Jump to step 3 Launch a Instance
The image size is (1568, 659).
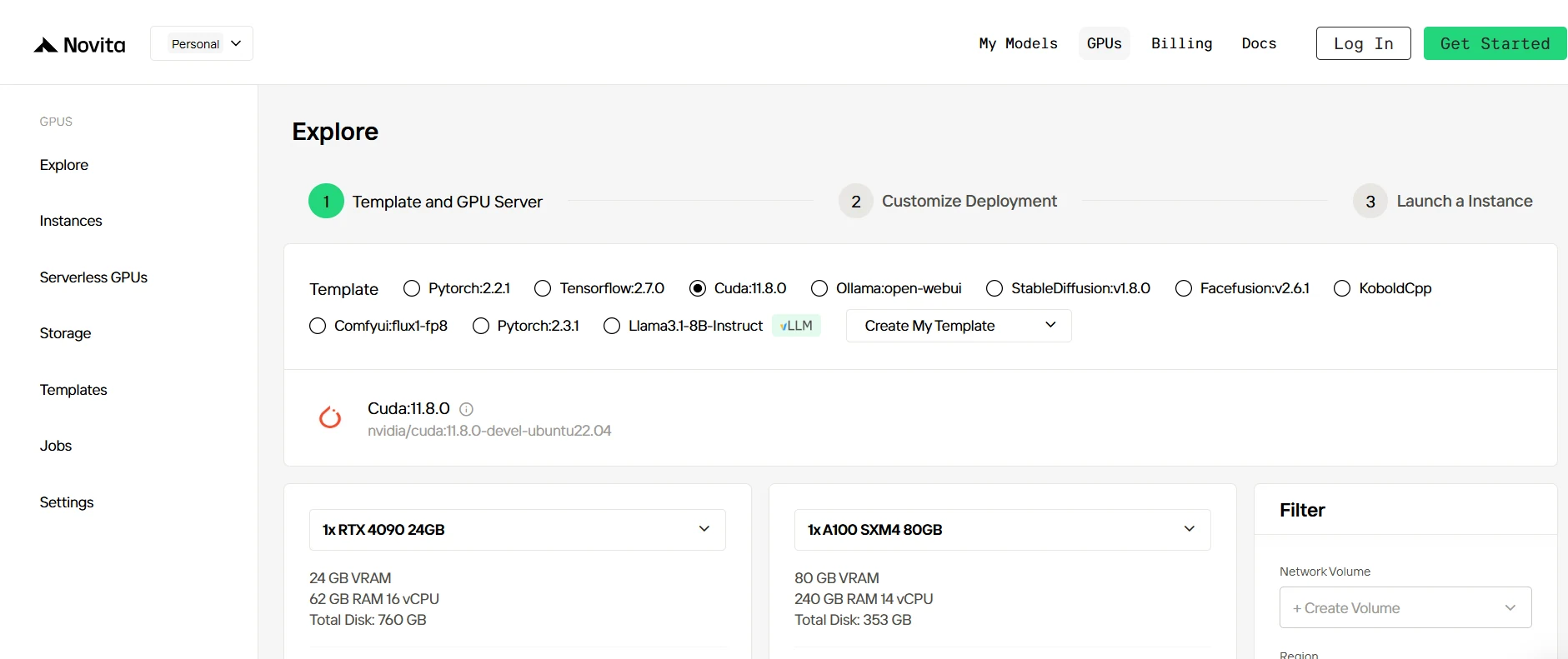click(x=1443, y=201)
